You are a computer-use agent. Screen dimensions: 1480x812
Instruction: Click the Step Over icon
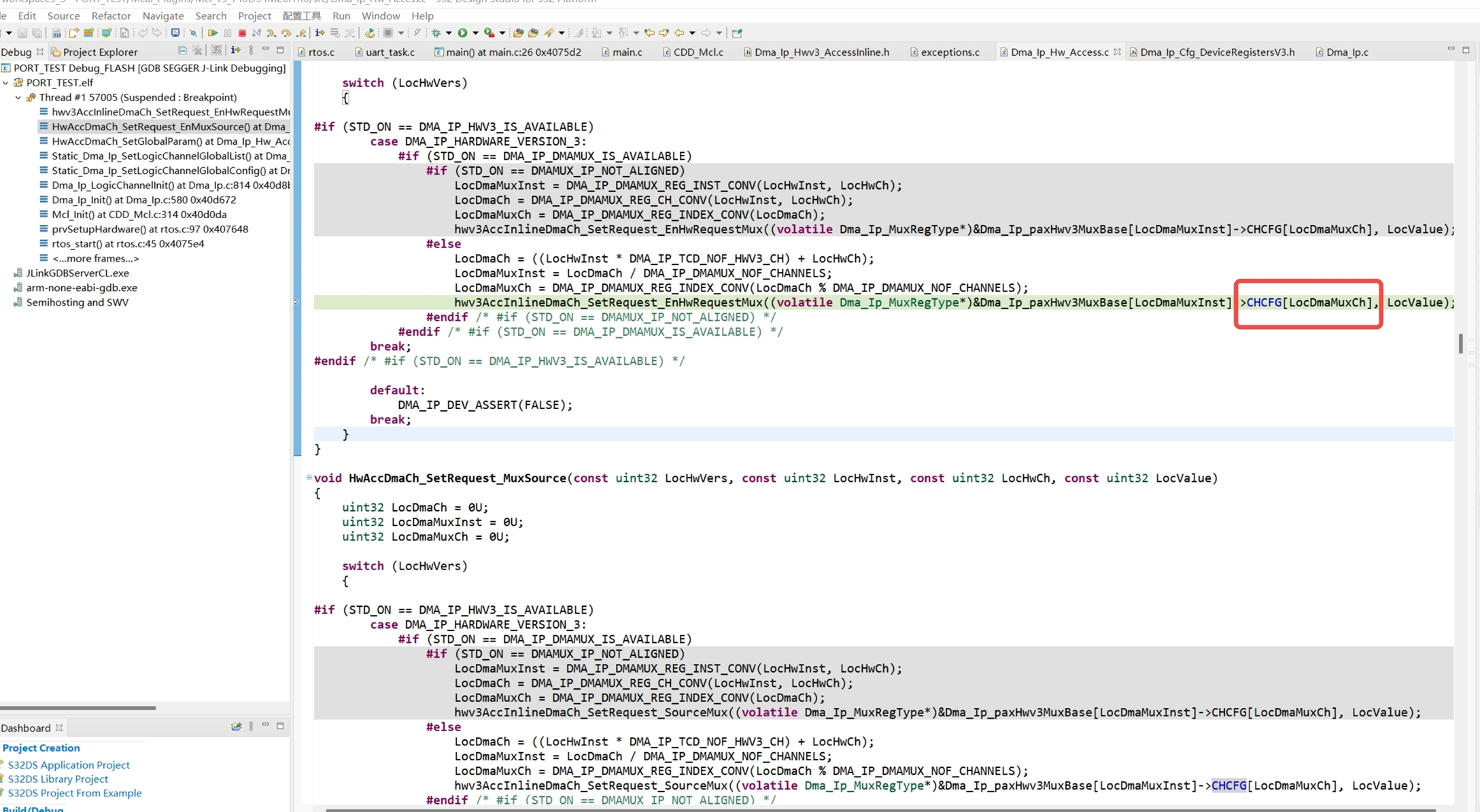pos(287,33)
